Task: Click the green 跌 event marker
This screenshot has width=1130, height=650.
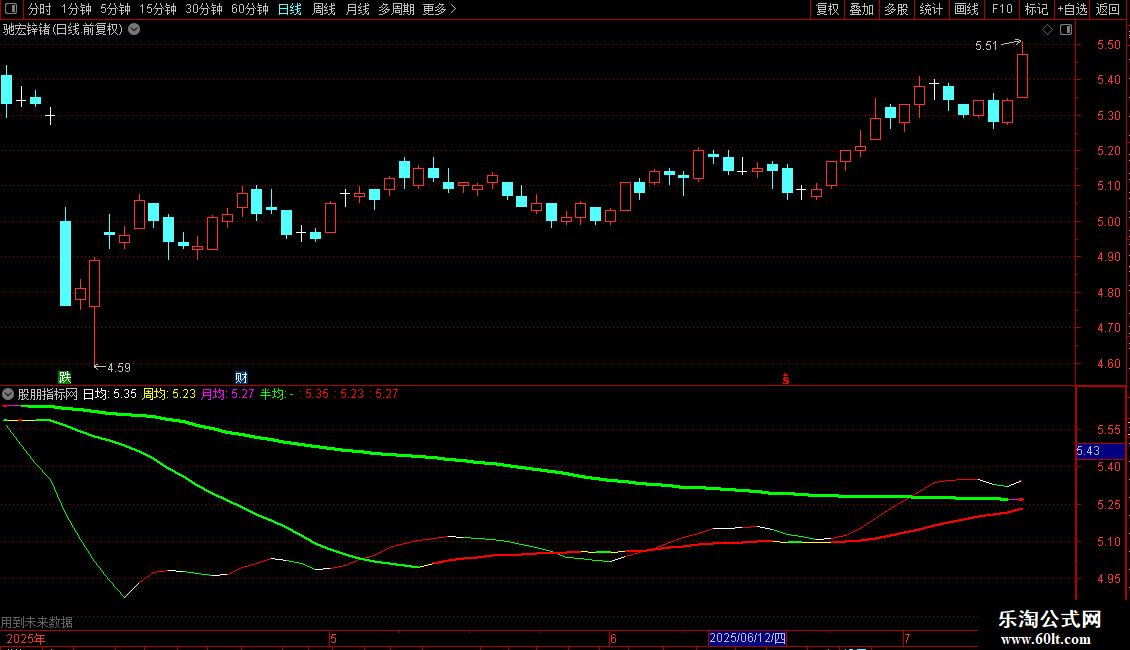Action: pyautogui.click(x=65, y=378)
